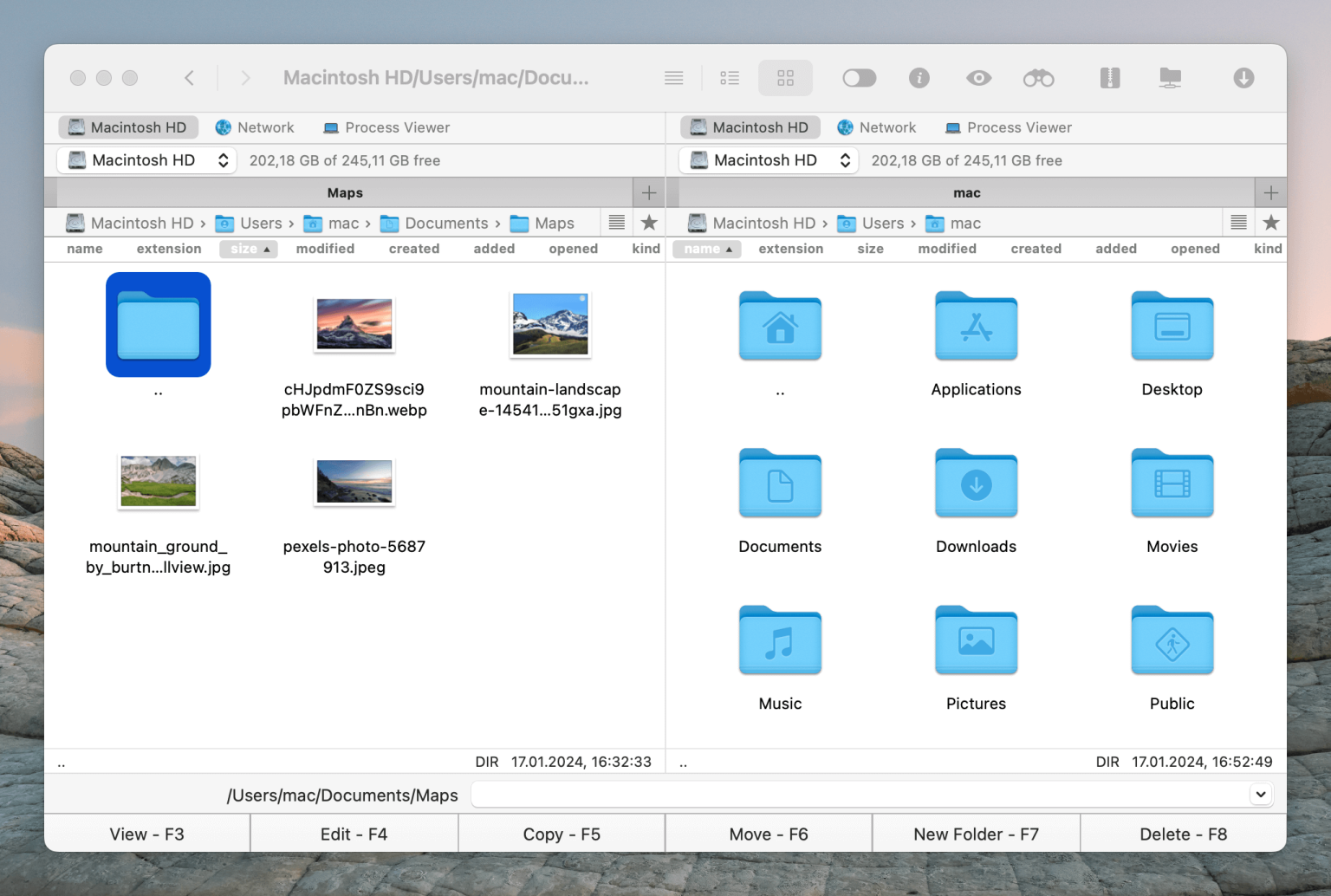This screenshot has height=896, width=1331.
Task: Select the thumbnail grid view mode
Action: tap(785, 78)
